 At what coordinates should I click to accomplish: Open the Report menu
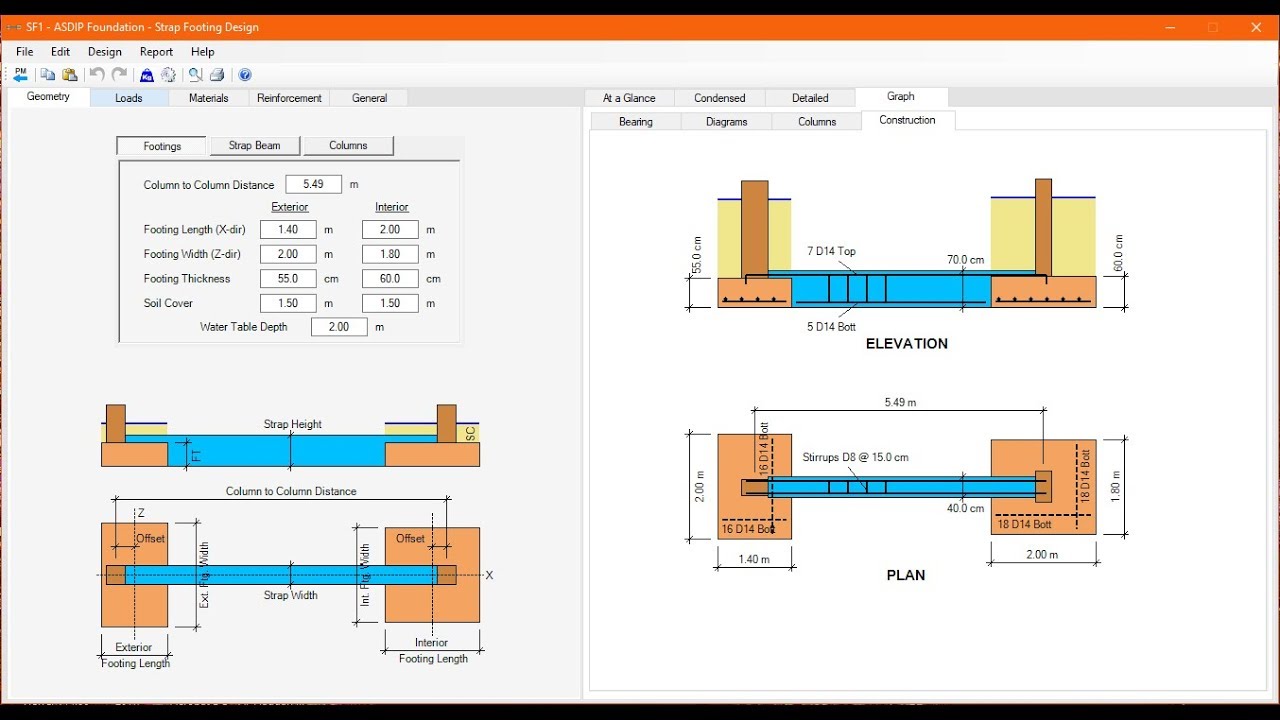point(156,51)
